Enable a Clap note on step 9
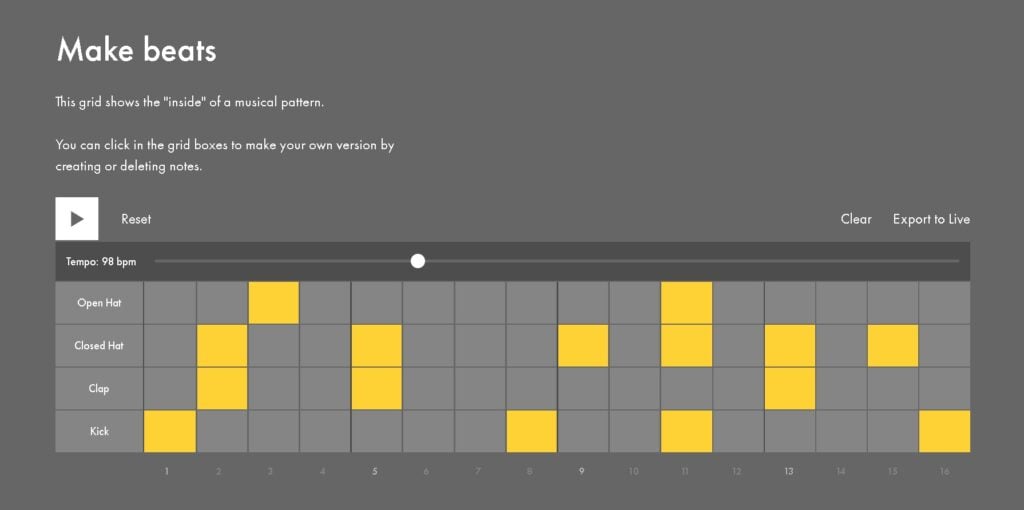Viewport: 1024px width, 510px height. pyautogui.click(x=583, y=388)
